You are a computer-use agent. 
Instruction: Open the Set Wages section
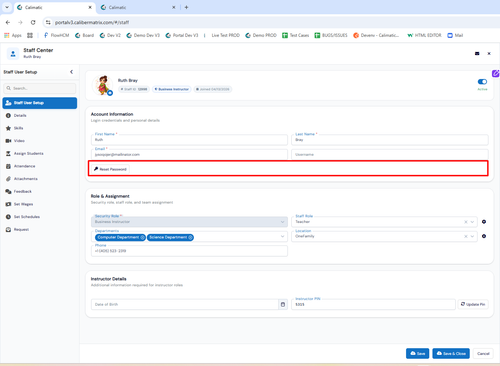point(40,204)
